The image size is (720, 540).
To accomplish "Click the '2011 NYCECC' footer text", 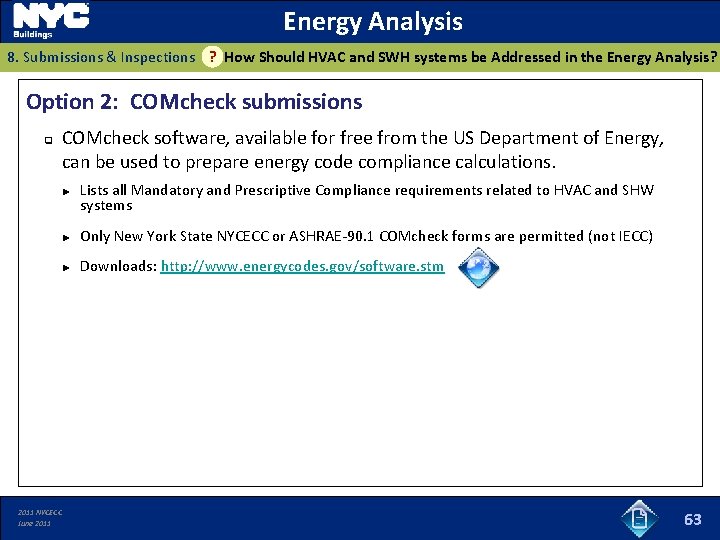I will 40,512.
